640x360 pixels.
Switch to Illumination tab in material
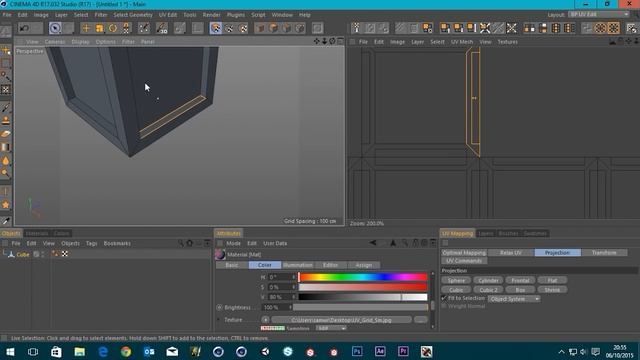pyautogui.click(x=298, y=265)
